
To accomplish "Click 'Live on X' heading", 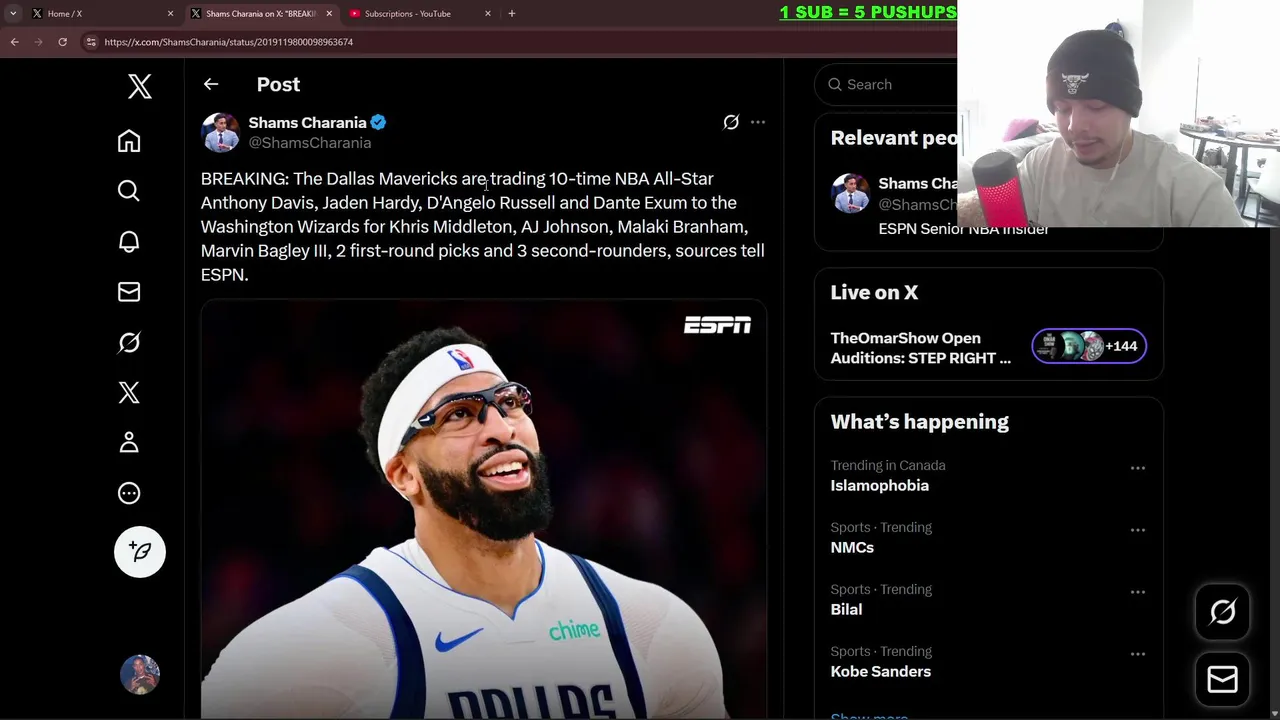I will 874,292.
